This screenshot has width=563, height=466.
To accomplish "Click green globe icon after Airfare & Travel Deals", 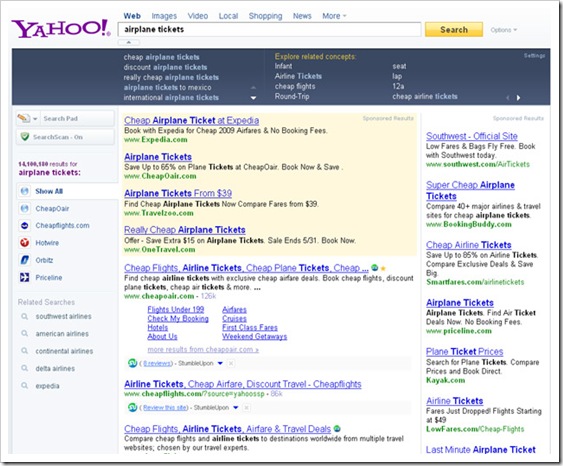I will pyautogui.click(x=337, y=429).
